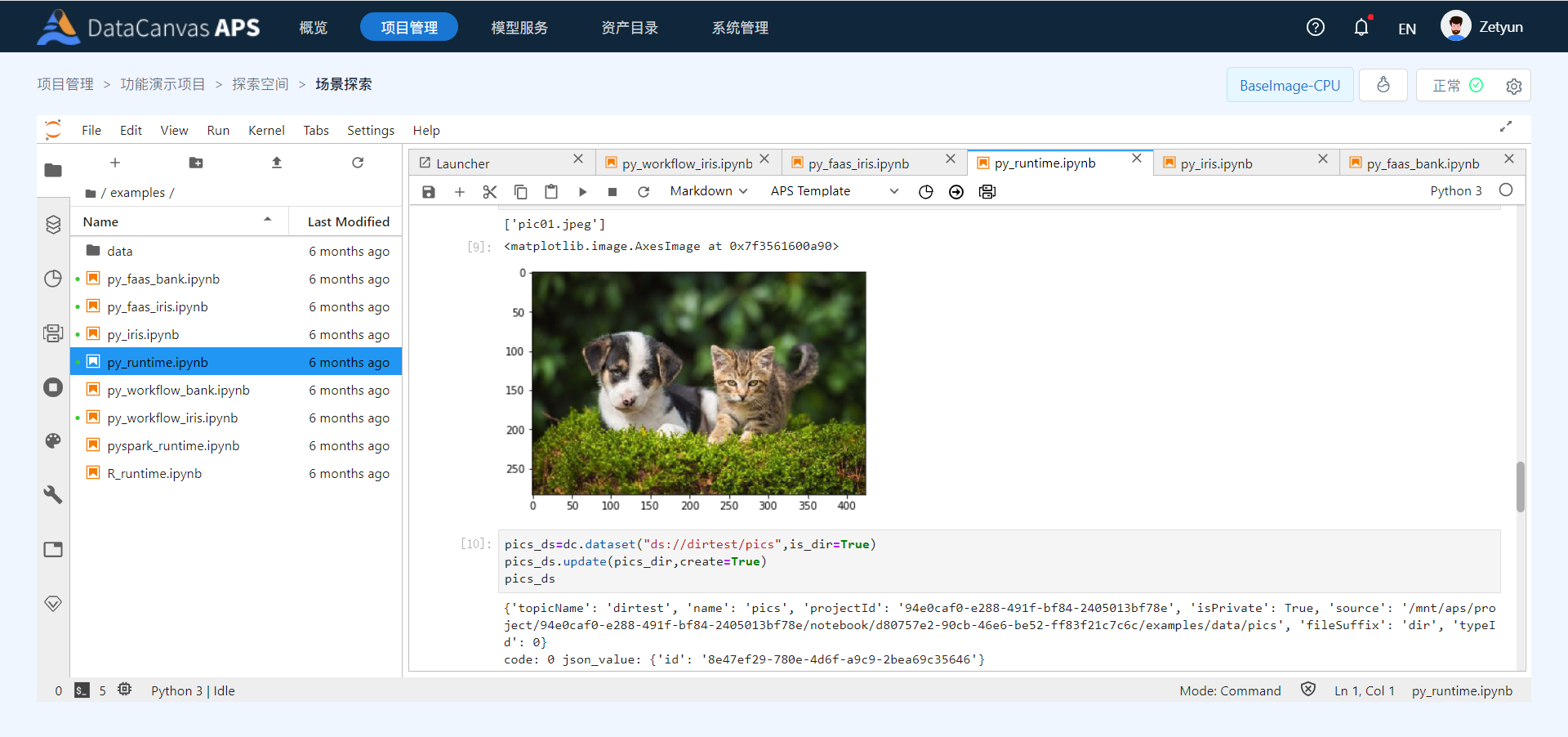1568x737 pixels.
Task: Open the data folder
Action: pos(236,251)
